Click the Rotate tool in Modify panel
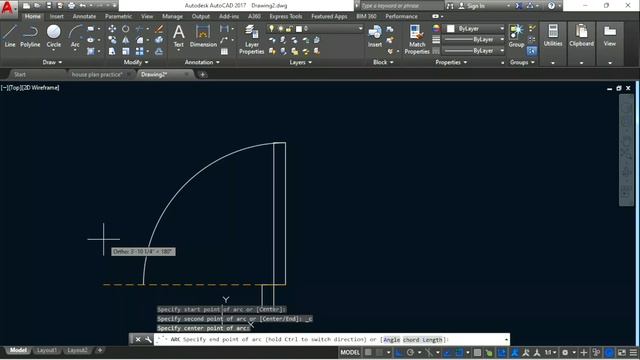 coord(126,29)
